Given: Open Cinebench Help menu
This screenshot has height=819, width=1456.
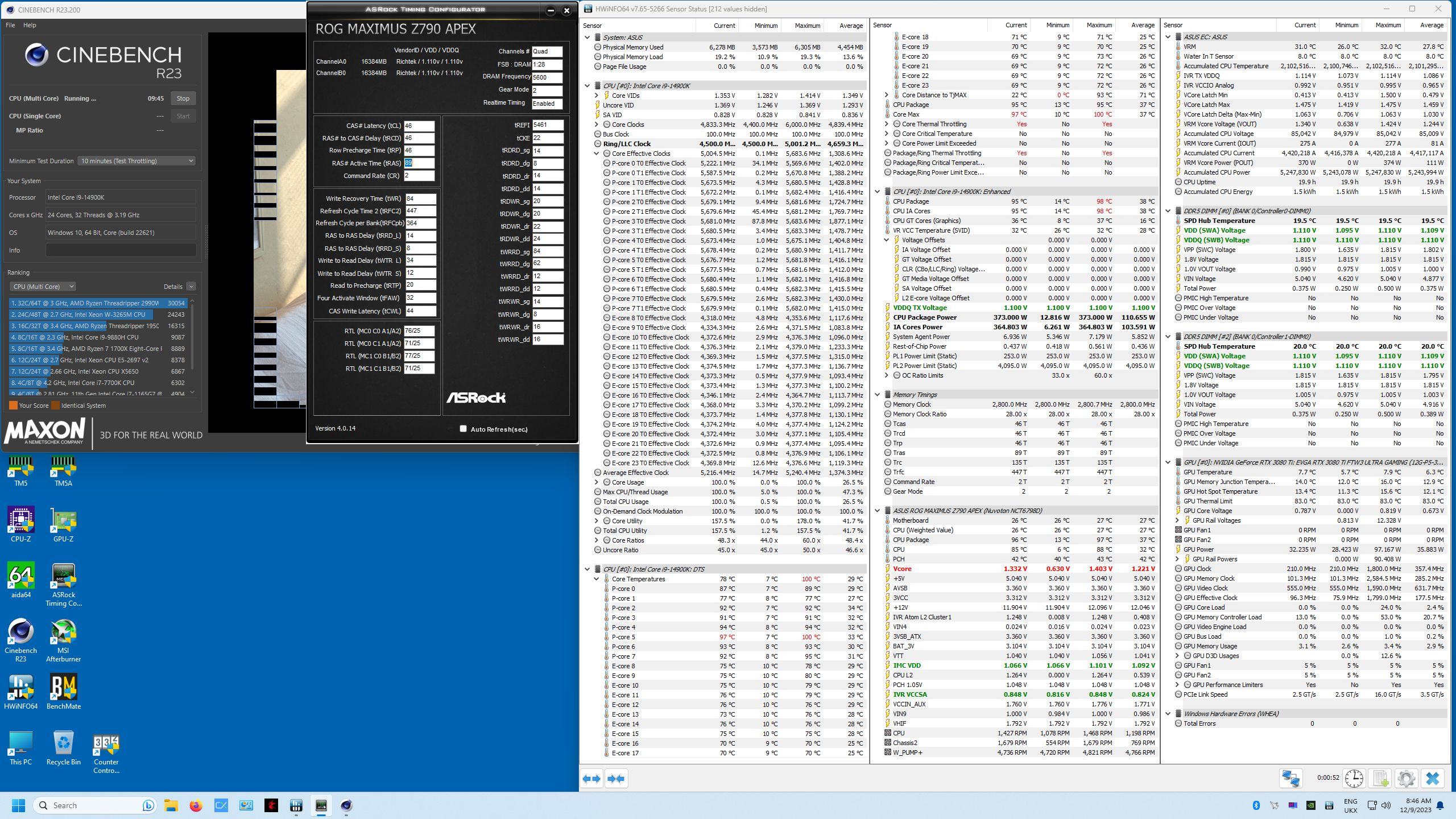Looking at the screenshot, I should click(30, 25).
